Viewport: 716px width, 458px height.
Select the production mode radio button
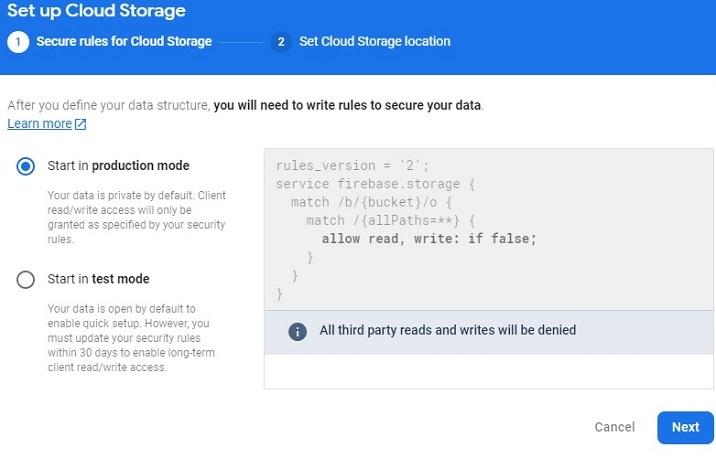click(26, 166)
